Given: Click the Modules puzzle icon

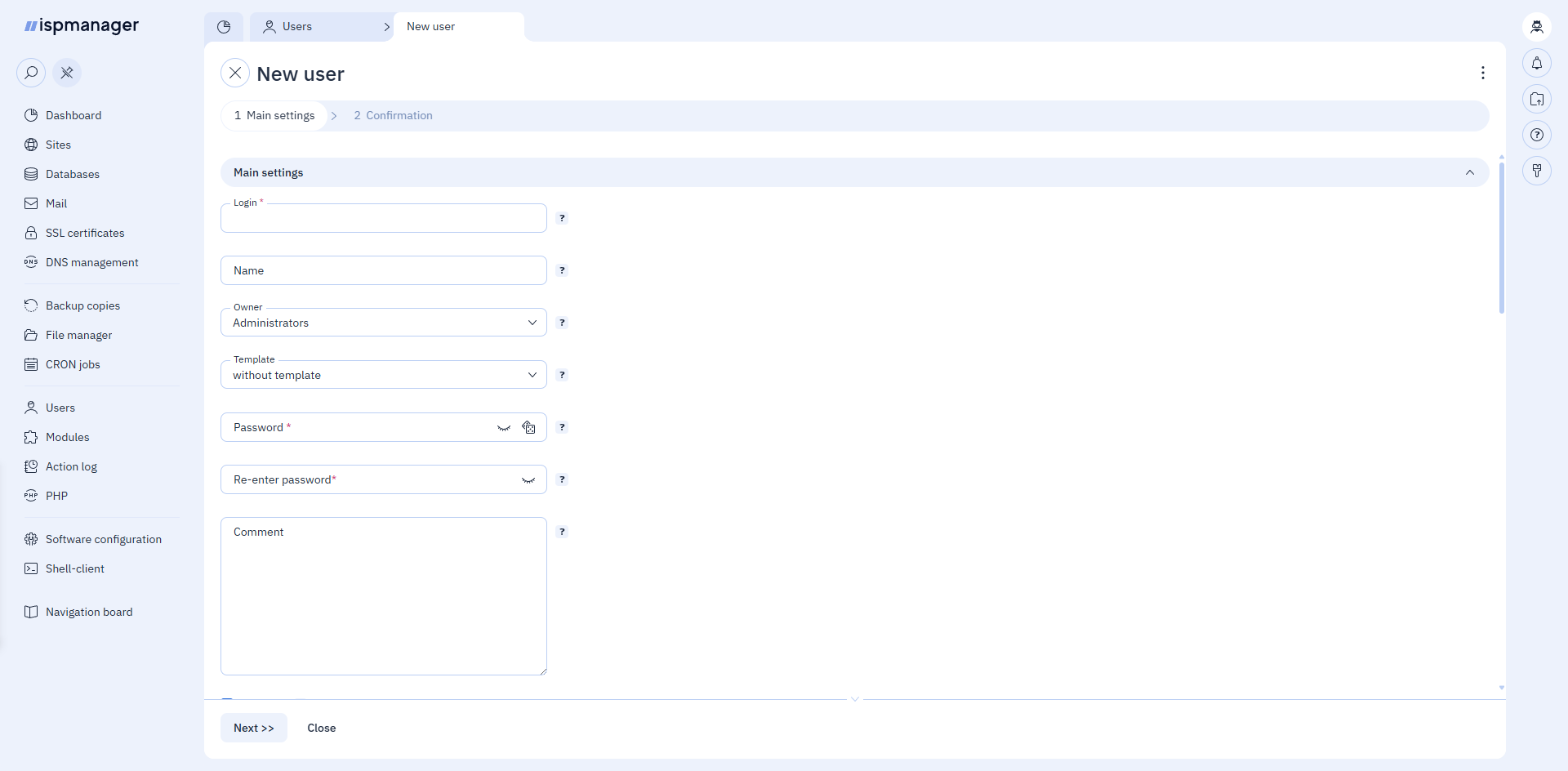Looking at the screenshot, I should pyautogui.click(x=31, y=437).
